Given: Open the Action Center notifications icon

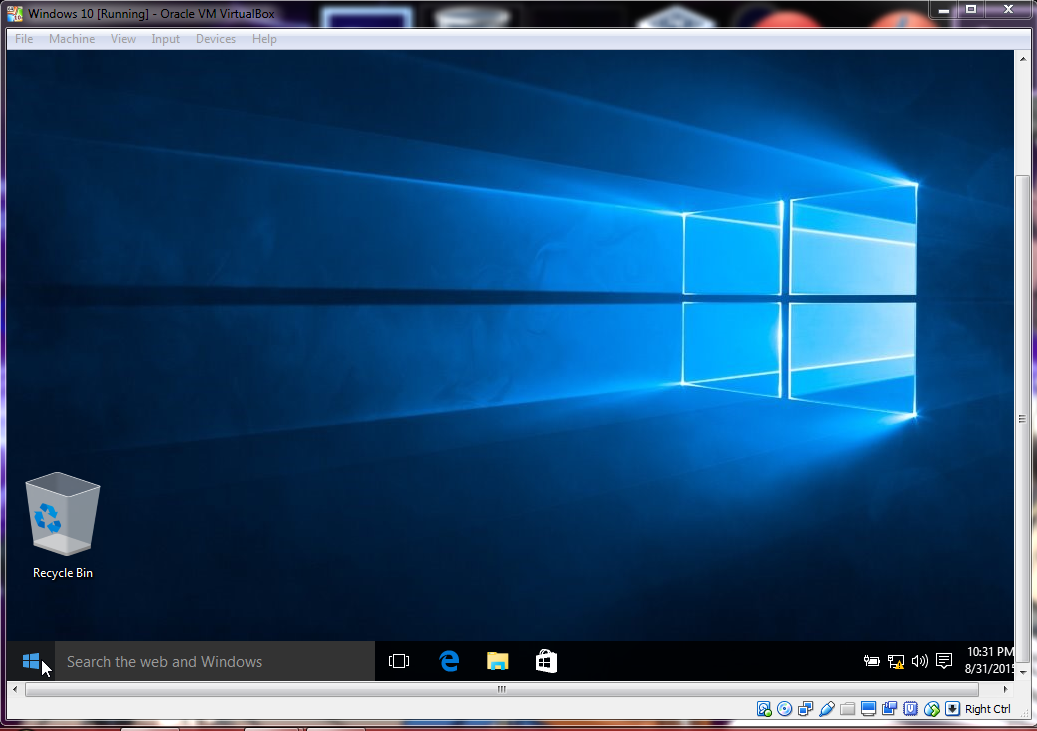Looking at the screenshot, I should click(944, 661).
